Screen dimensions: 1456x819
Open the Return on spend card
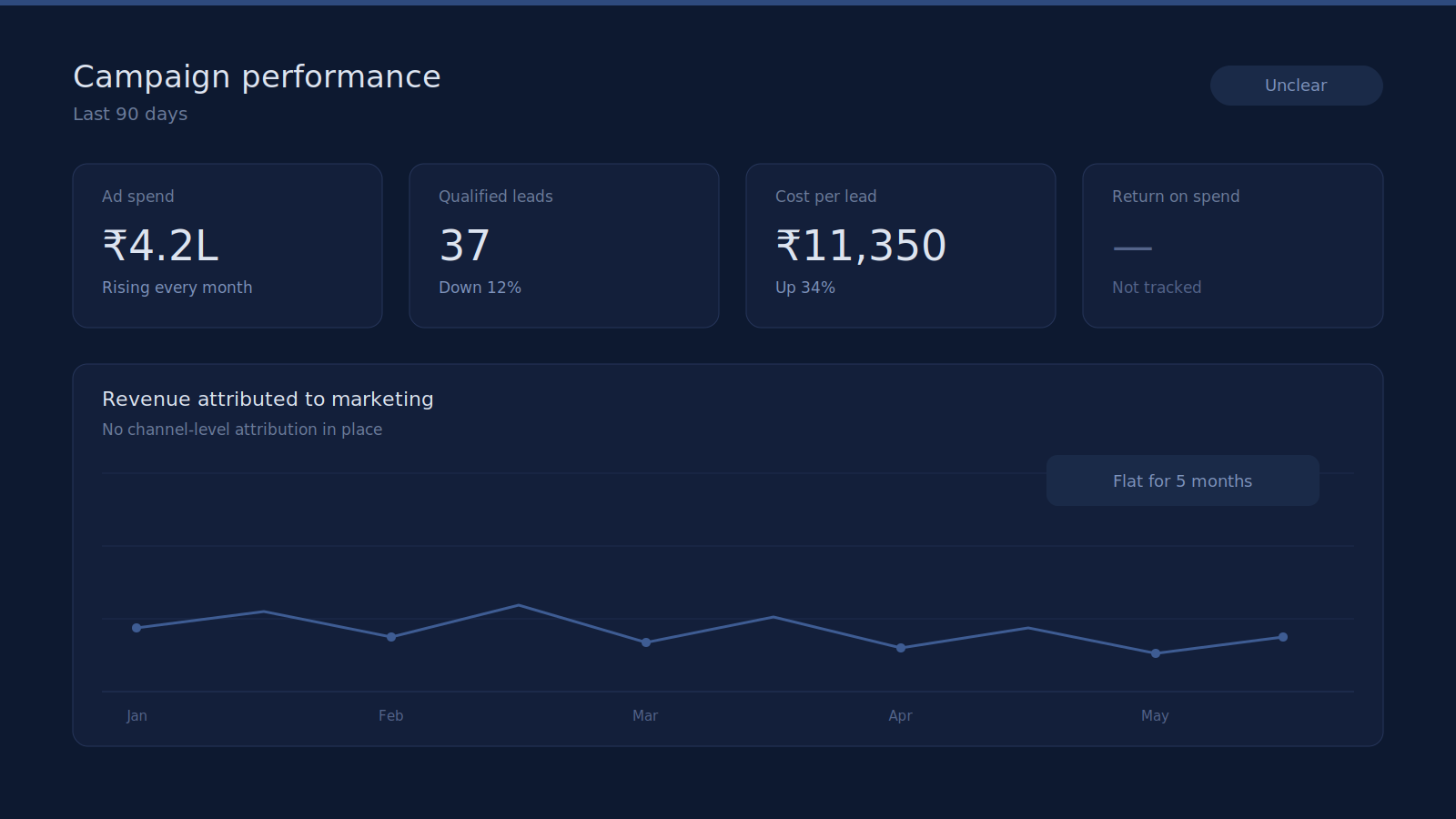pos(1233,246)
